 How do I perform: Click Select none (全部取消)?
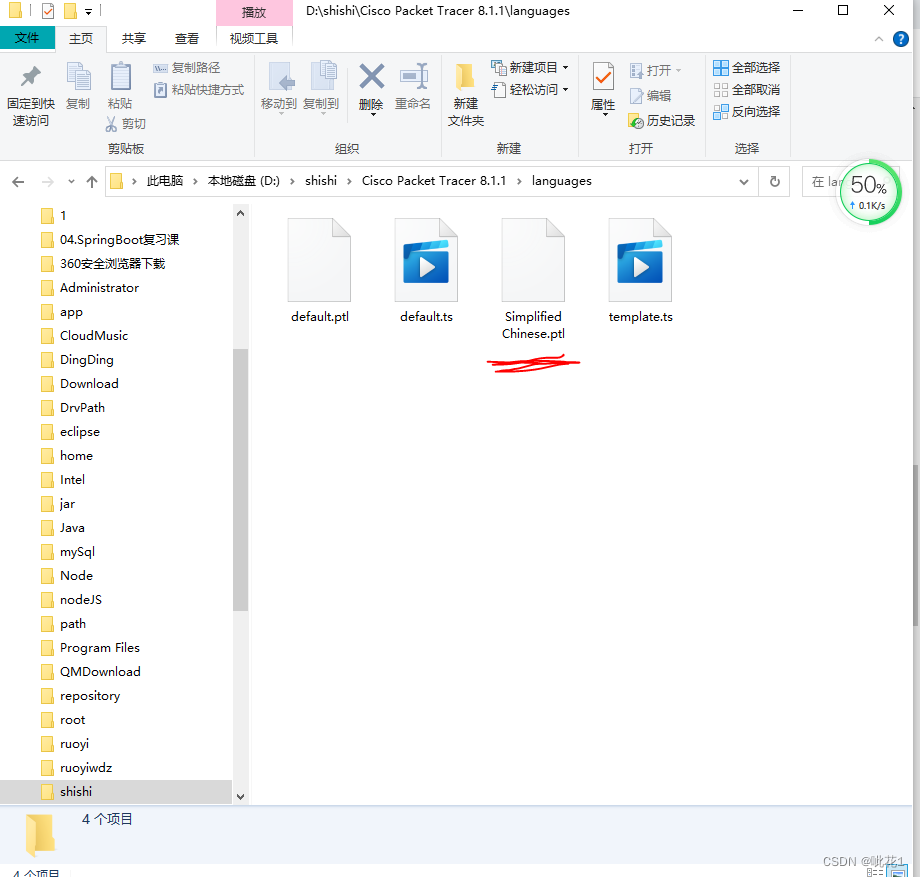(746, 90)
